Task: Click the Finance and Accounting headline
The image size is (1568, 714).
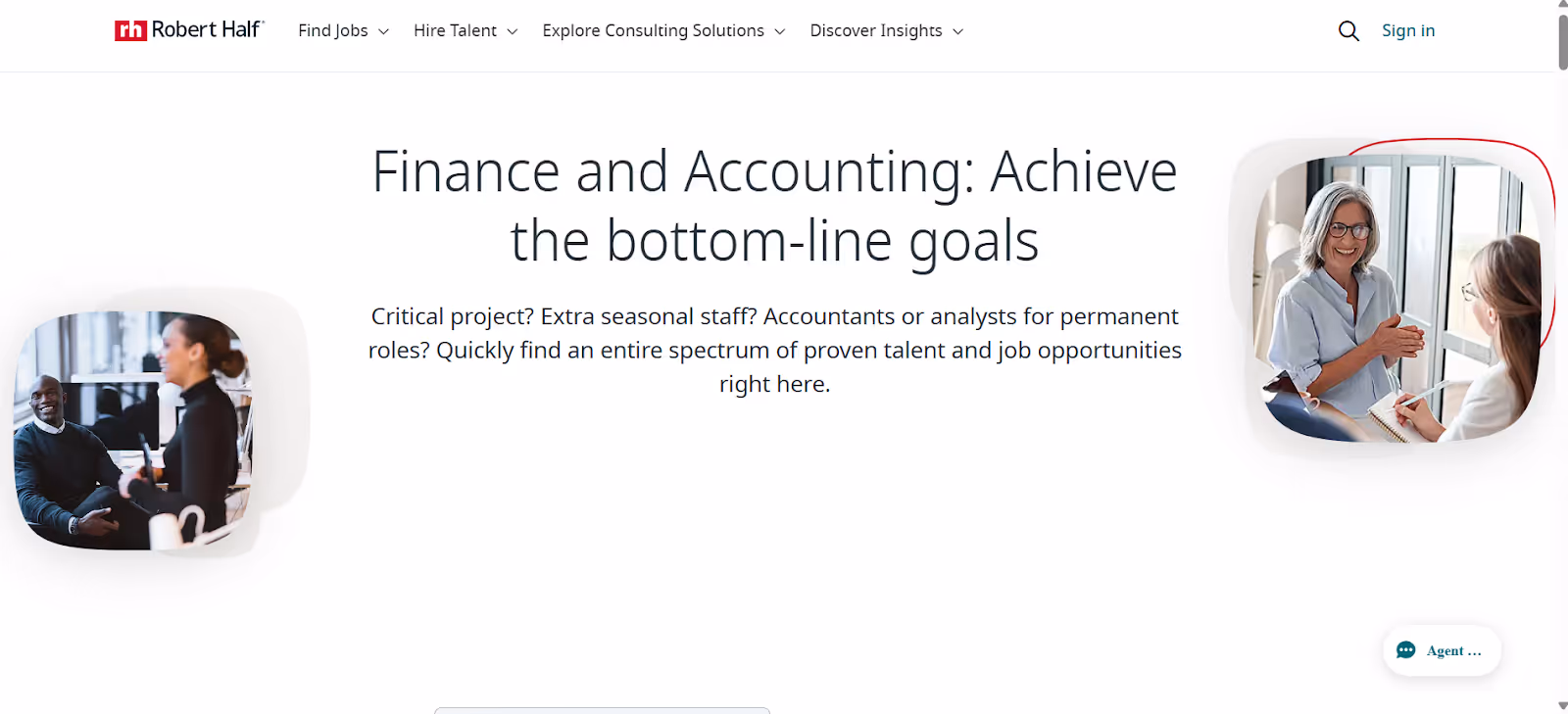Action: (774, 206)
